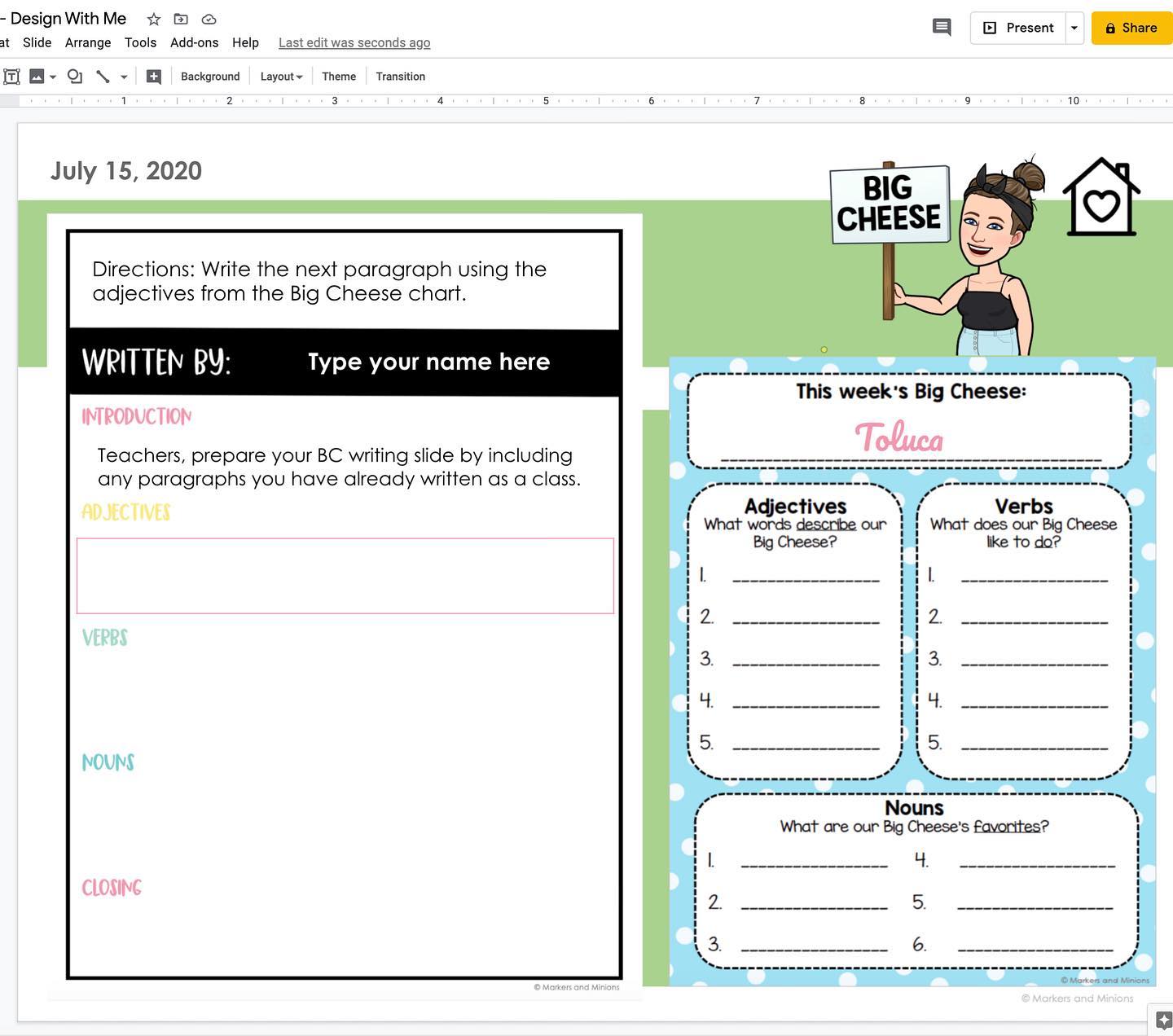Image resolution: width=1173 pixels, height=1036 pixels.
Task: Click the pink-outlined Adjectives text box
Action: coord(345,575)
